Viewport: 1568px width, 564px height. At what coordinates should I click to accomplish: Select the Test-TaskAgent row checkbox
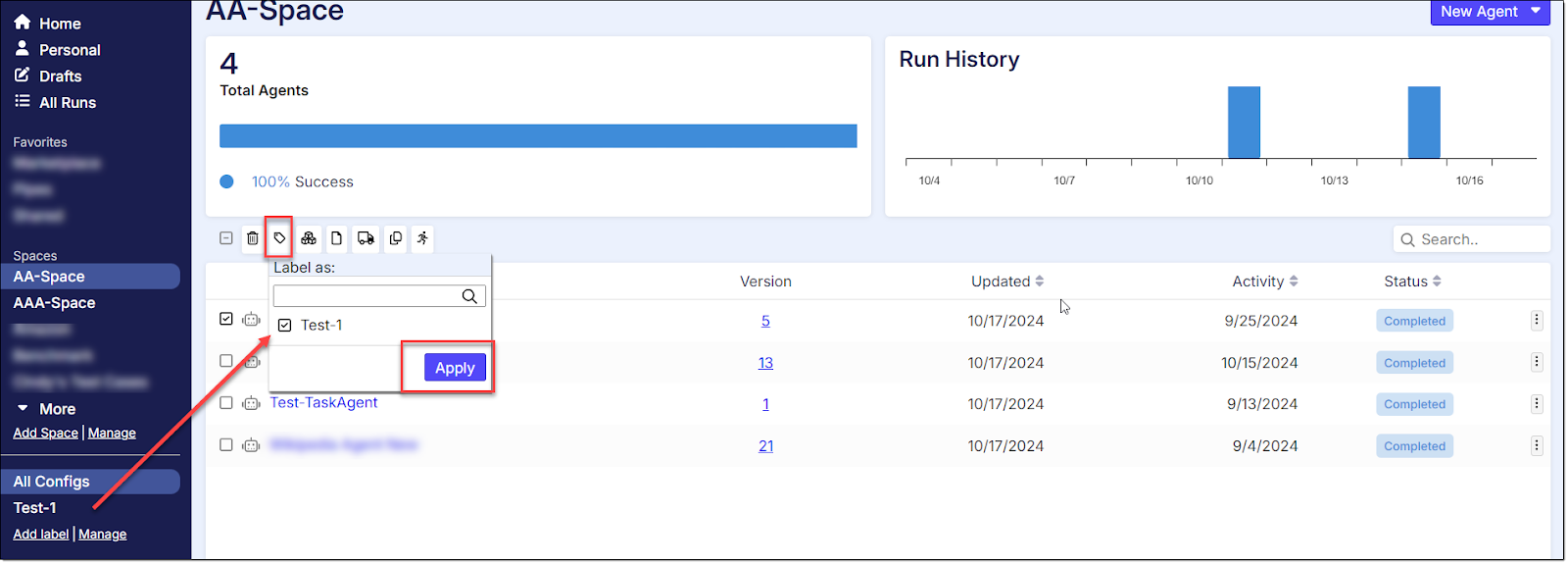pos(226,403)
